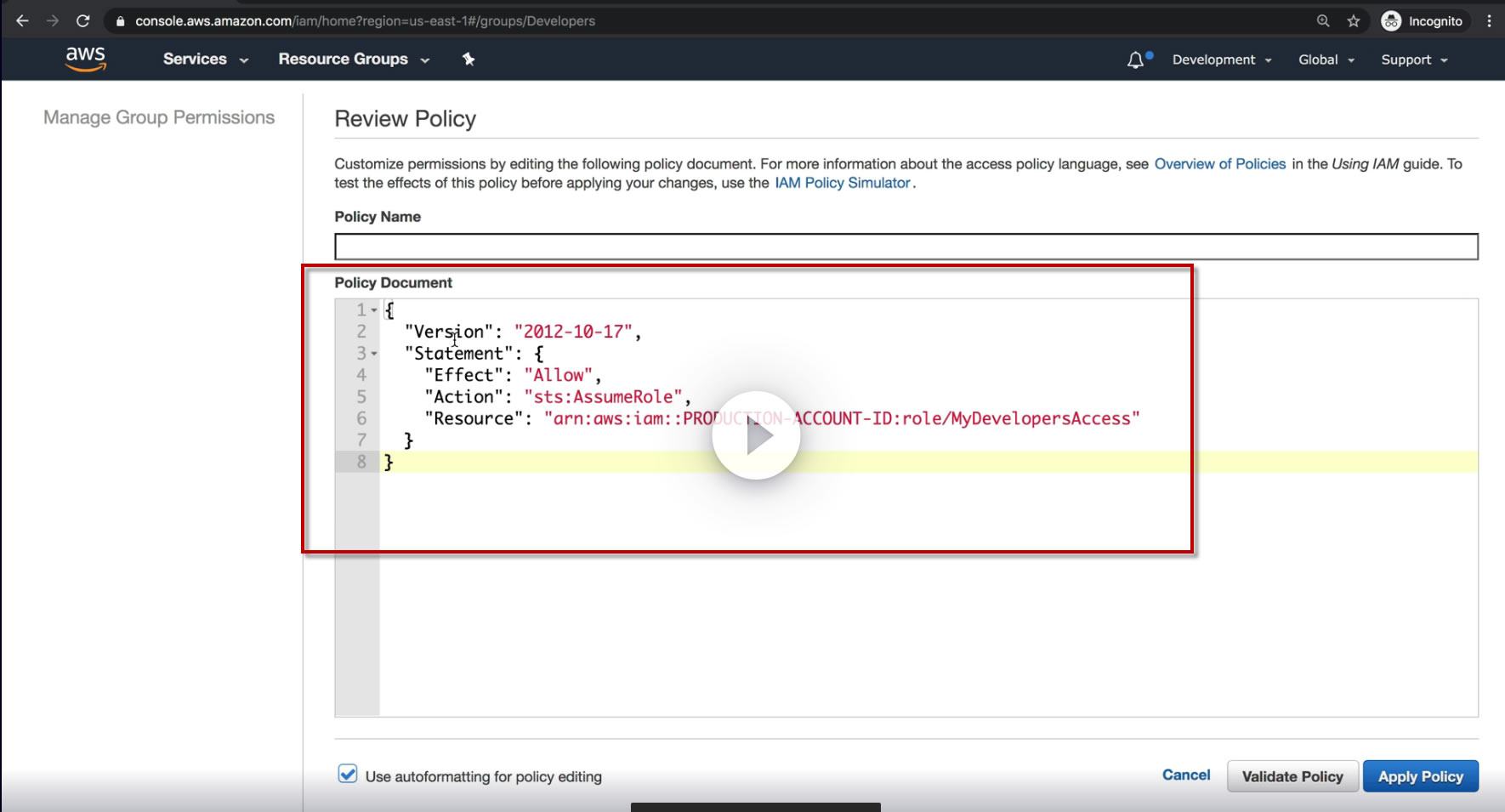This screenshot has height=812, width=1505.
Task: Click the "Effect" key in policy editor
Action: point(464,375)
